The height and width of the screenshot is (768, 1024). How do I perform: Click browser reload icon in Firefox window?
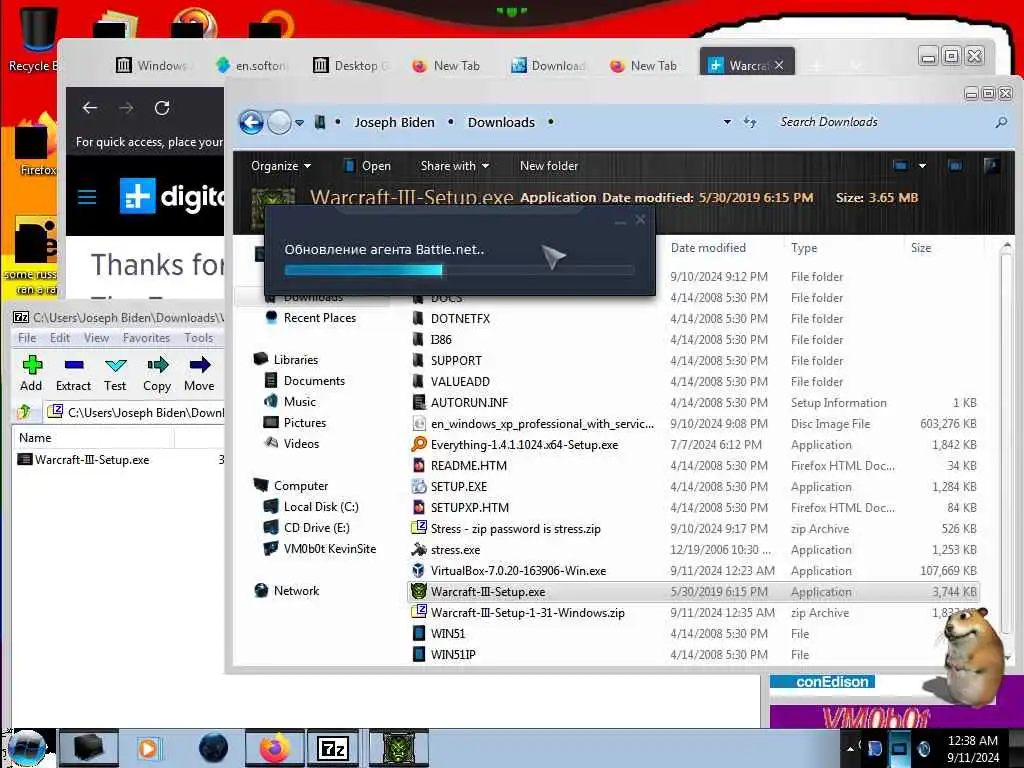coord(162,108)
